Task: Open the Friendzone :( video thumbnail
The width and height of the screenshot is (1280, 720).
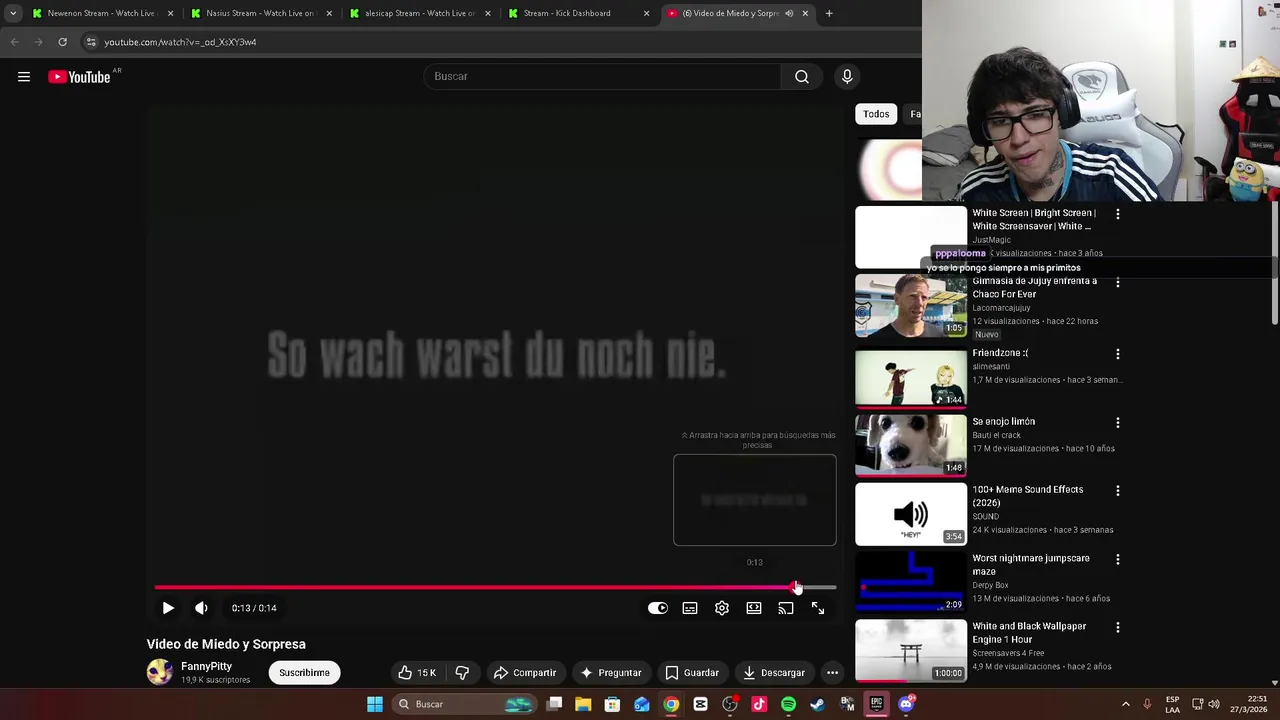Action: click(x=911, y=376)
